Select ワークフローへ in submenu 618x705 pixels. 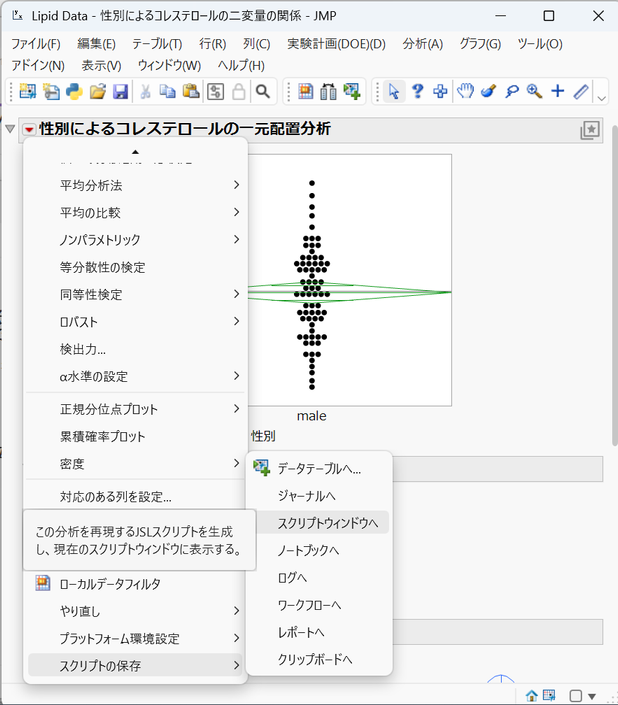(319, 605)
